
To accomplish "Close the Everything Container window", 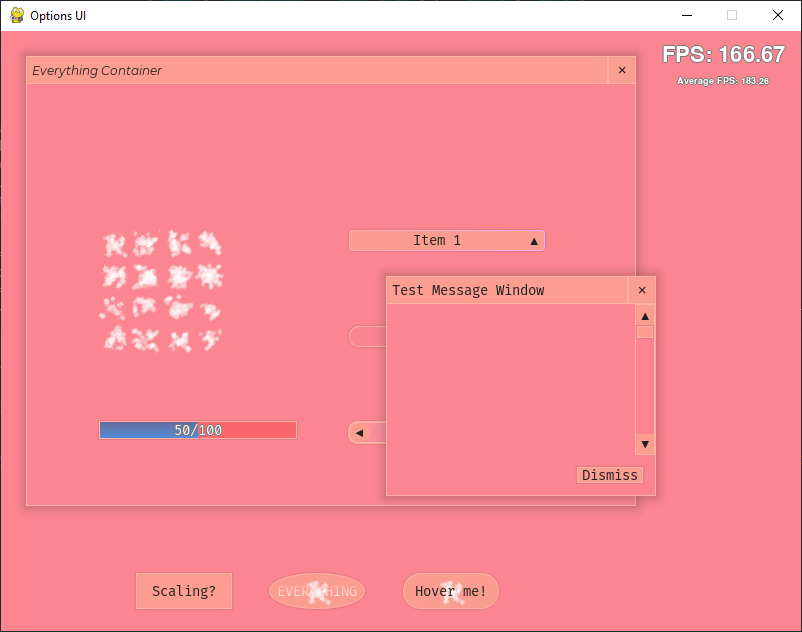I will (x=621, y=70).
